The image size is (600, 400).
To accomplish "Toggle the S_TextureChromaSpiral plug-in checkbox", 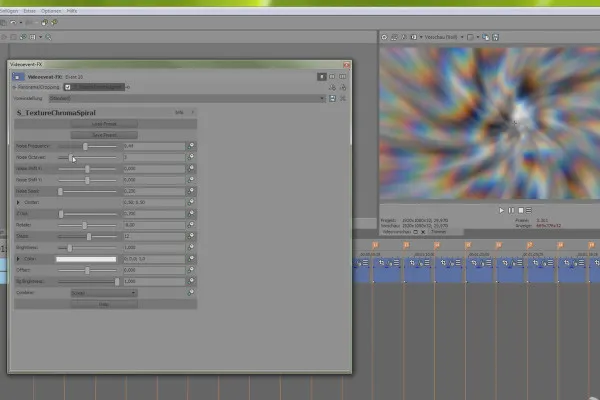I will [67, 87].
